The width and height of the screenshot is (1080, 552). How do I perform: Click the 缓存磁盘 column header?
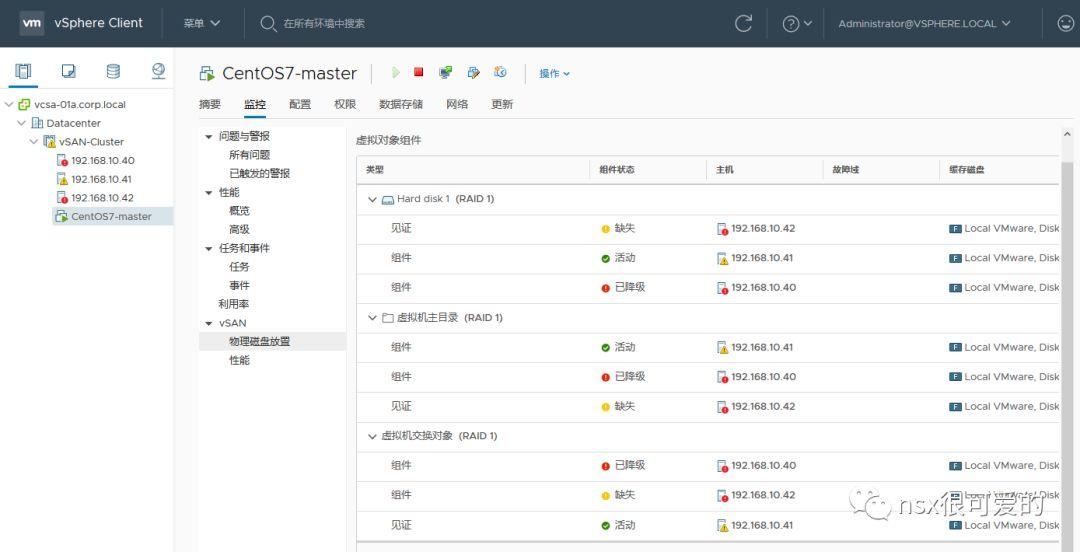(x=966, y=170)
